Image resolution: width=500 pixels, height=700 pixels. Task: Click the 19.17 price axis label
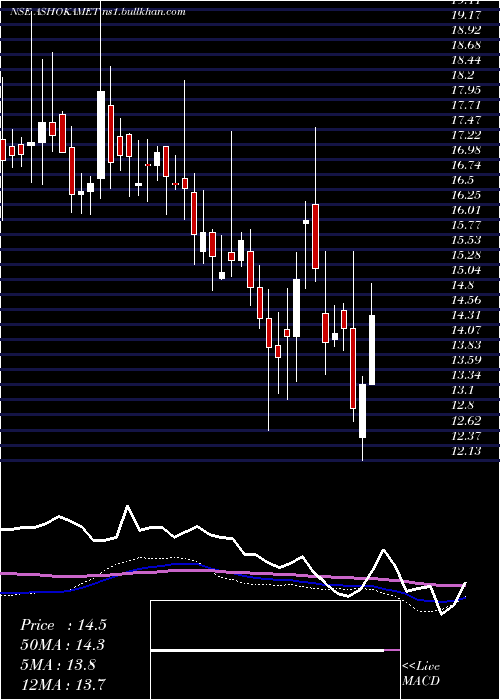pos(466,15)
